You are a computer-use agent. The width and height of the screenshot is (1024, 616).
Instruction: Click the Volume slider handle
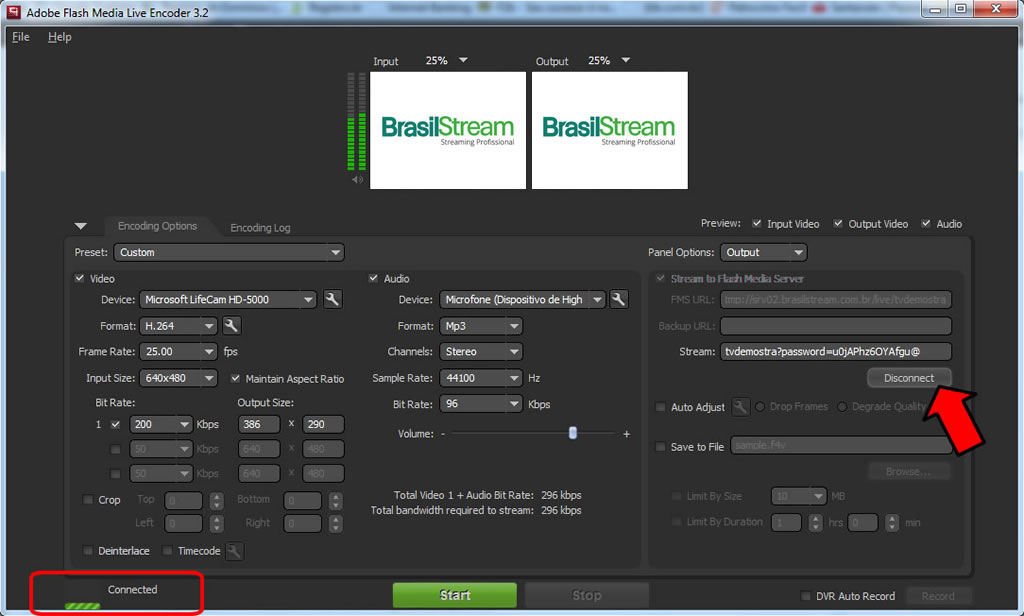573,432
